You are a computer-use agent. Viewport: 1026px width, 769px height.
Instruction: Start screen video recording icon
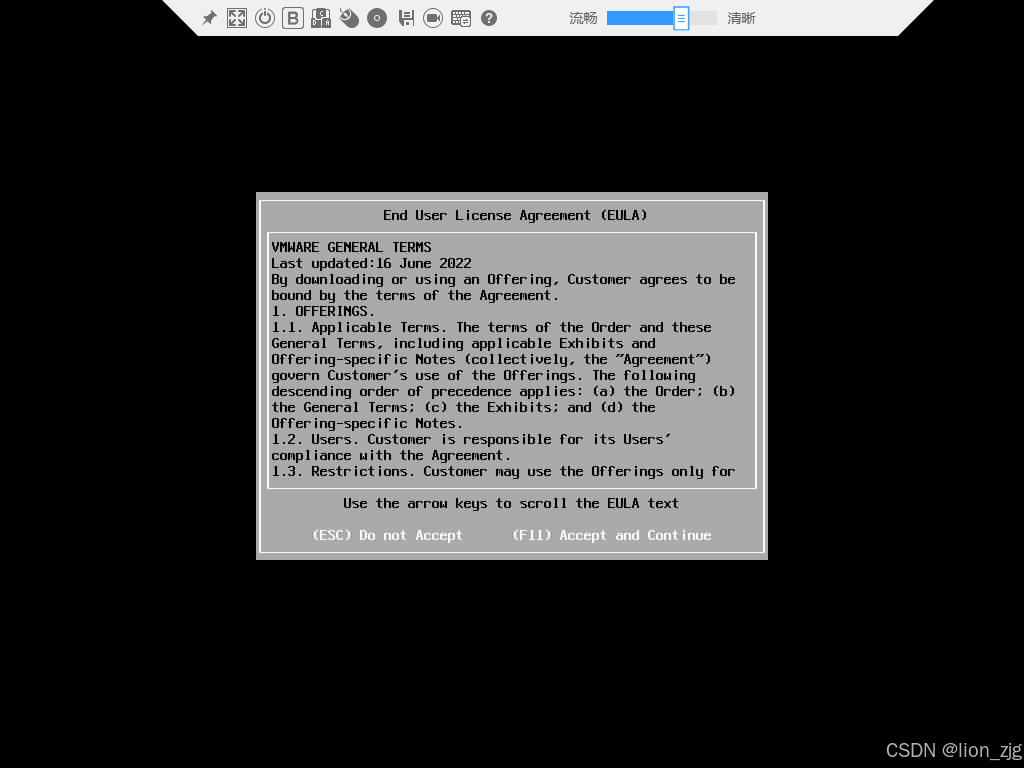click(x=433, y=18)
